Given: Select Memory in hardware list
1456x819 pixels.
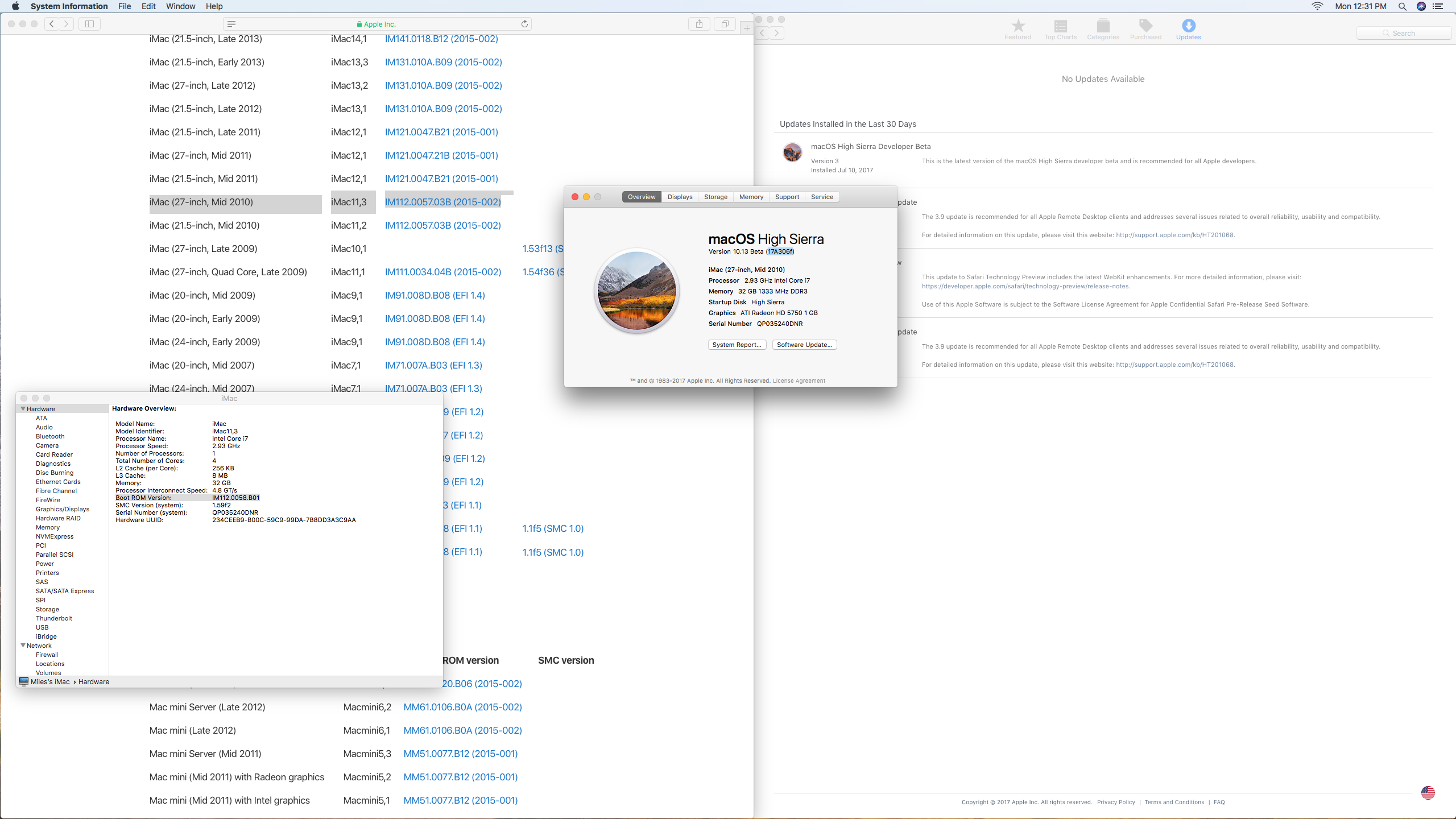Looking at the screenshot, I should coord(48,527).
